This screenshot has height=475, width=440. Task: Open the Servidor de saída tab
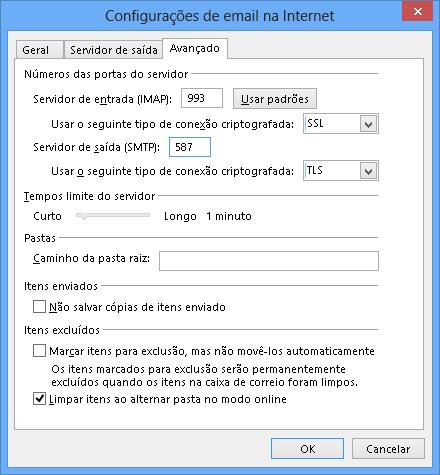point(113,50)
